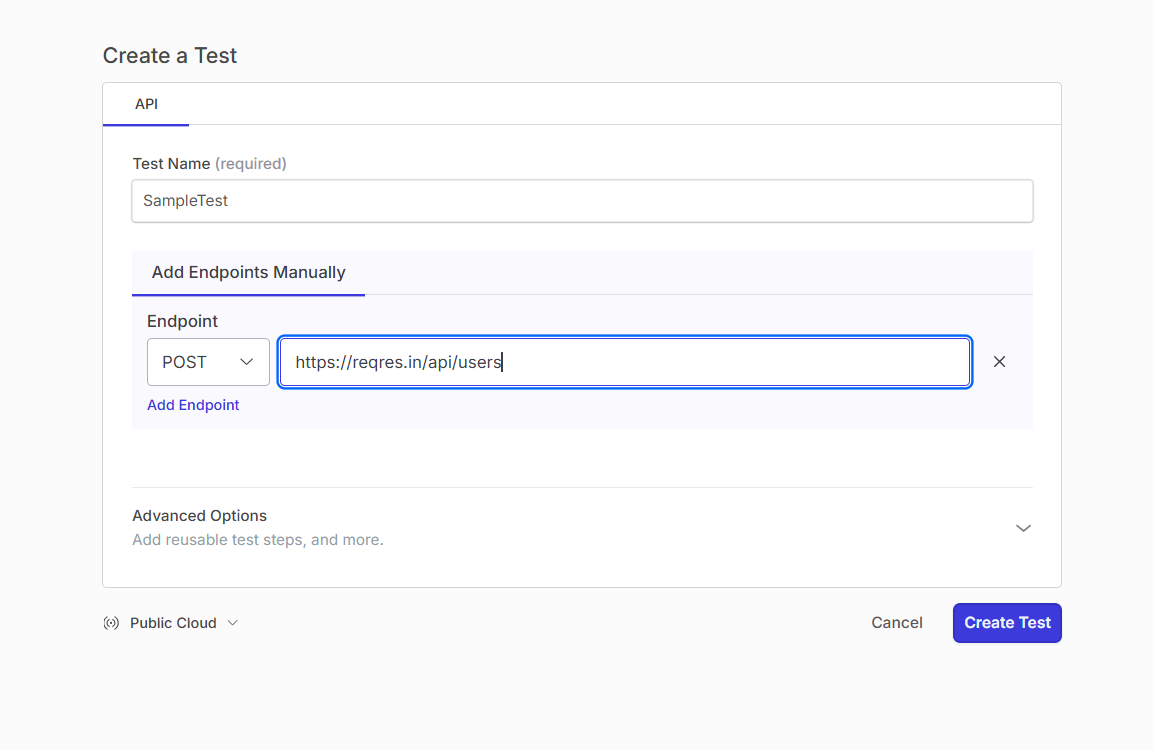Cancel the test creation
Image resolution: width=1154 pixels, height=750 pixels.
pos(896,622)
